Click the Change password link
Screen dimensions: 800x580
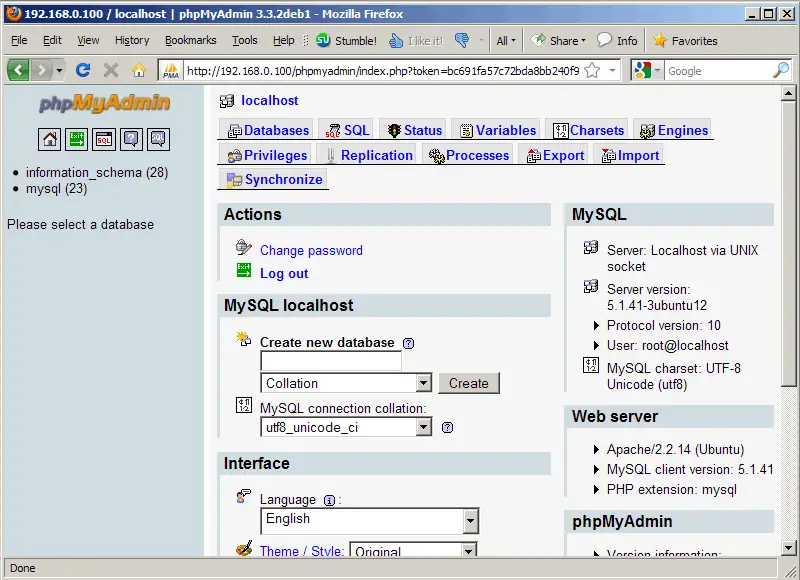tap(311, 250)
